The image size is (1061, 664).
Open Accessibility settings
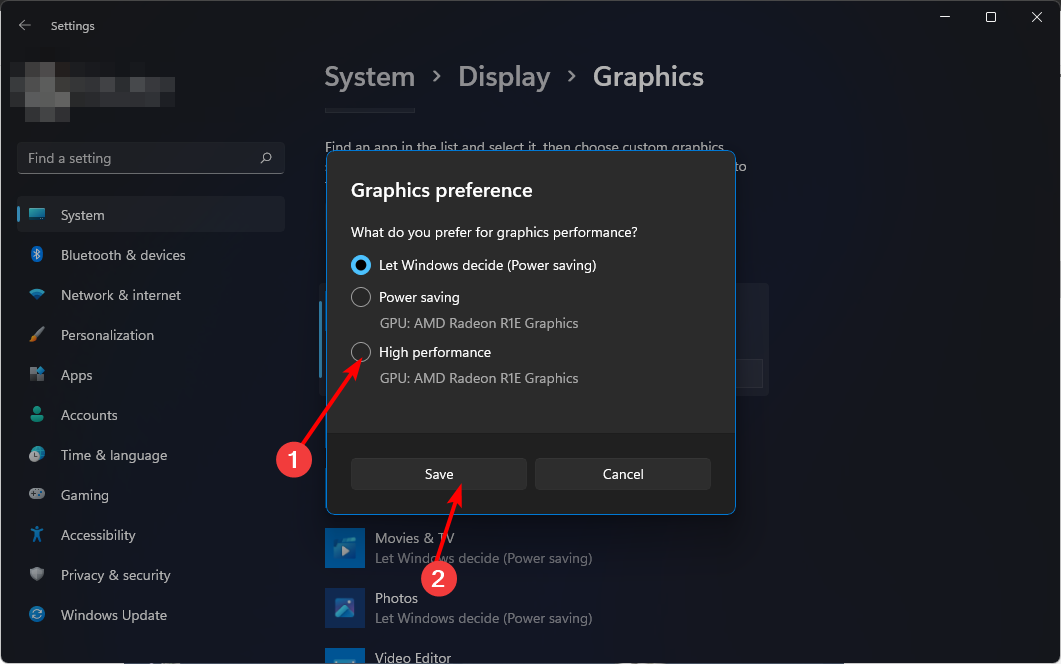[150, 534]
